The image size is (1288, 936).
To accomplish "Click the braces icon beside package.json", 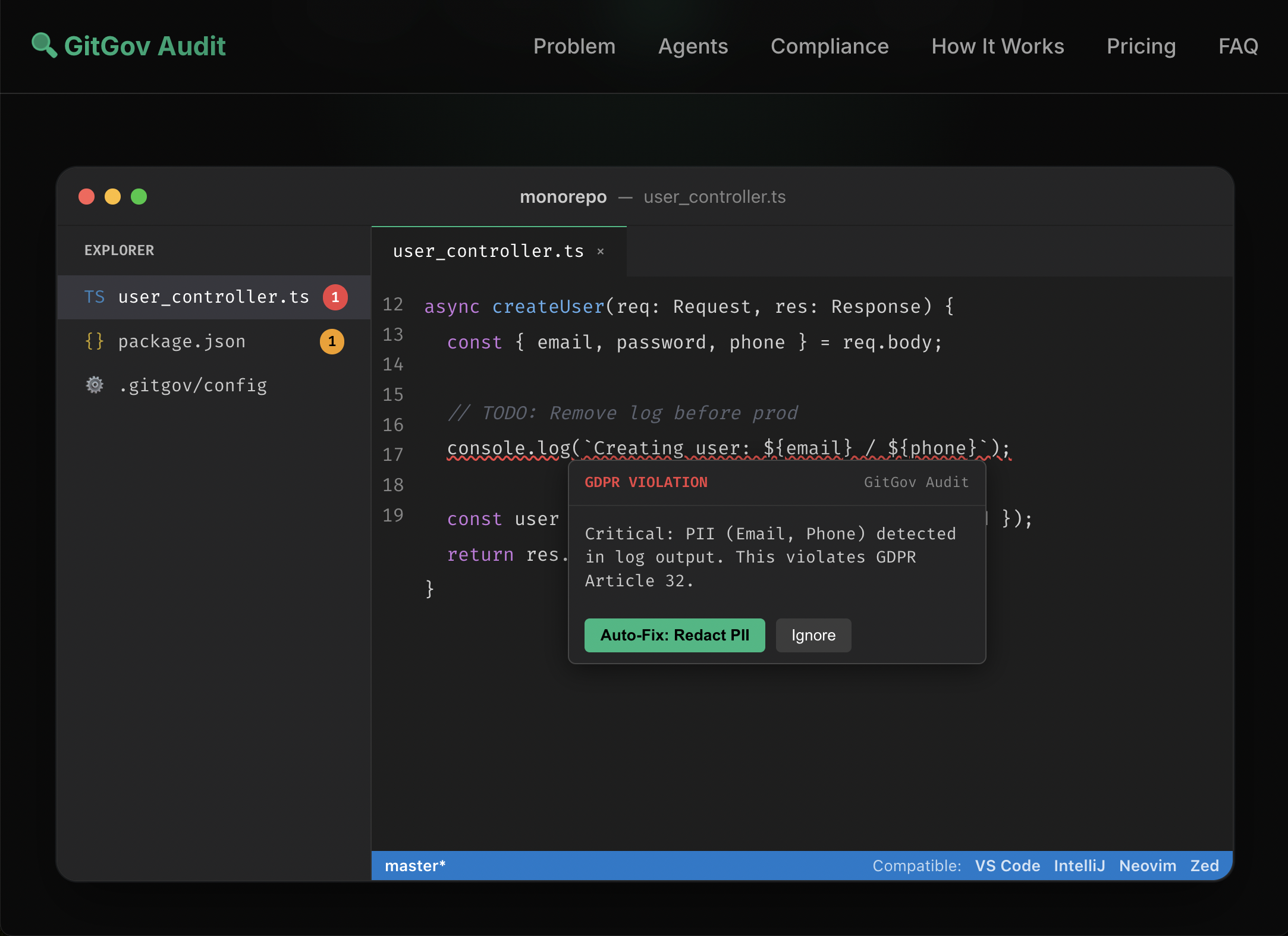I will 94,341.
